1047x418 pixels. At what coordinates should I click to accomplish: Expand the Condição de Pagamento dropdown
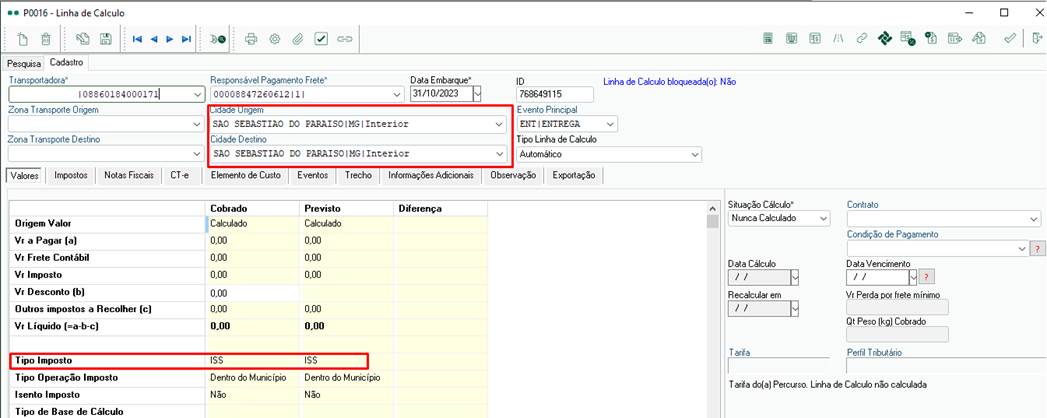[1022, 248]
